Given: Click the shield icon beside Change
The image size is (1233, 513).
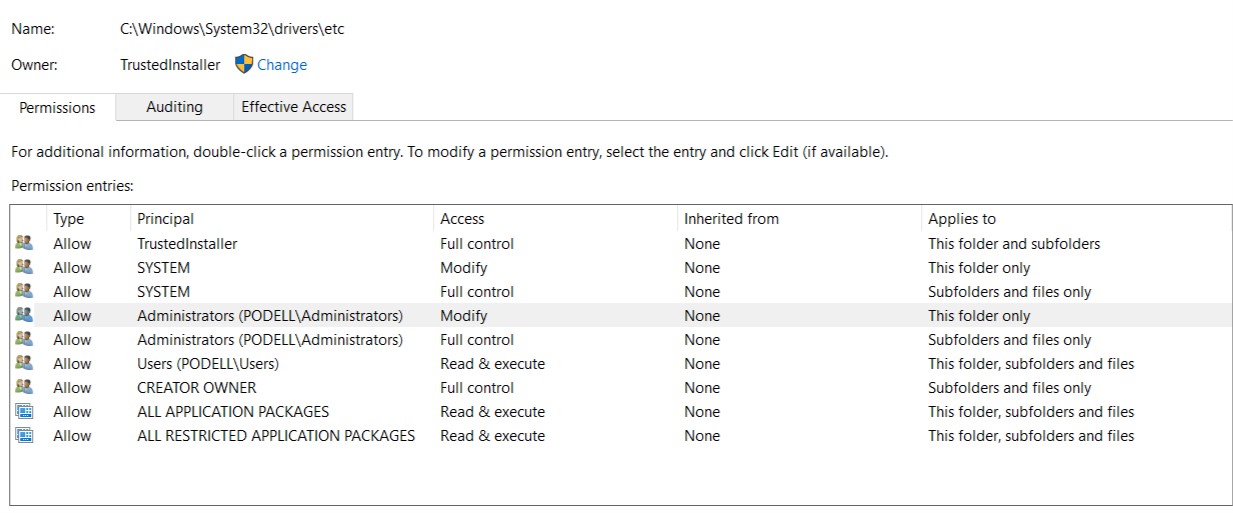Looking at the screenshot, I should (x=244, y=64).
